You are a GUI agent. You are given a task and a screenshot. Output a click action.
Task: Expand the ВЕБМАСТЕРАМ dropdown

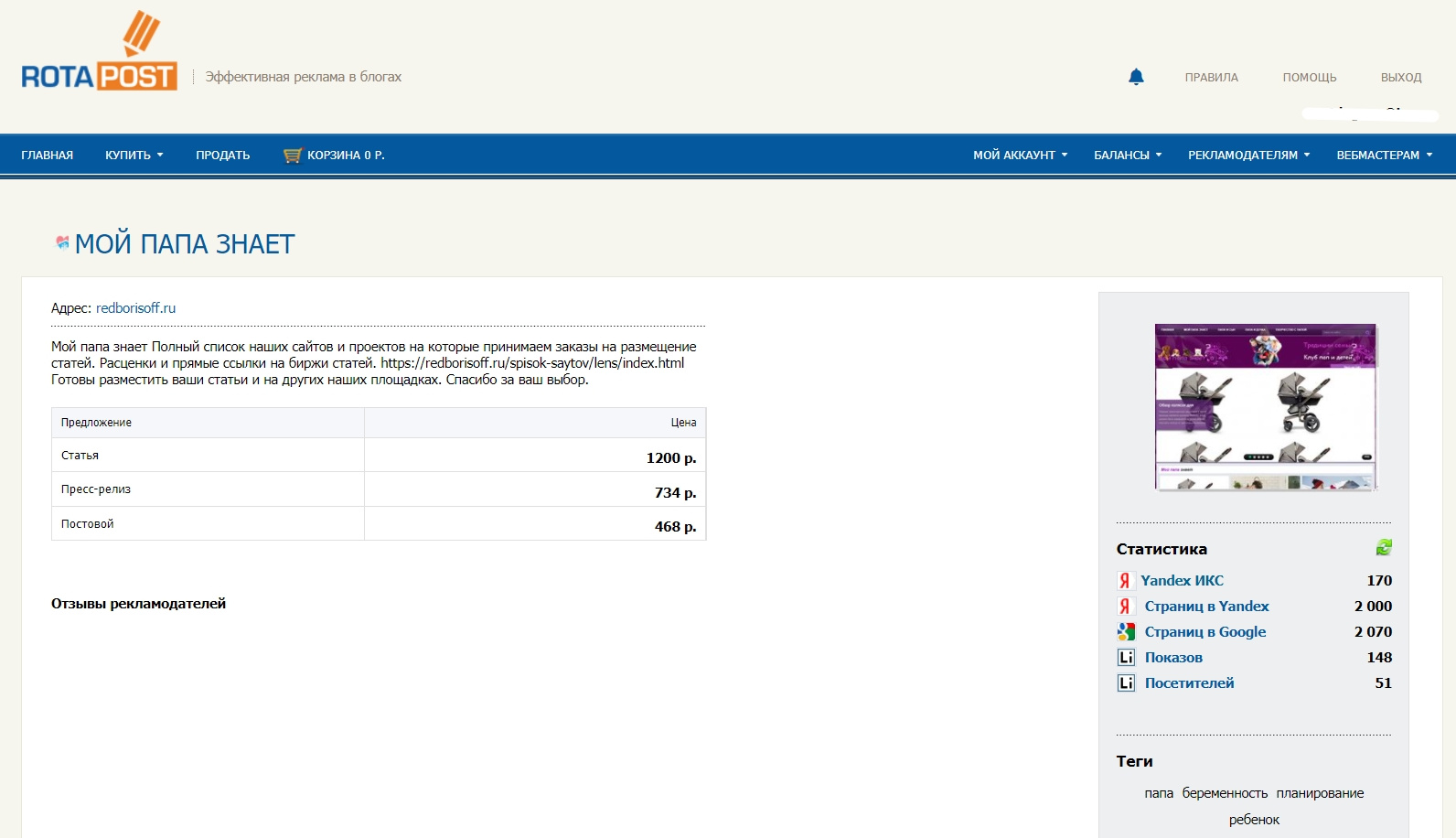click(x=1385, y=156)
